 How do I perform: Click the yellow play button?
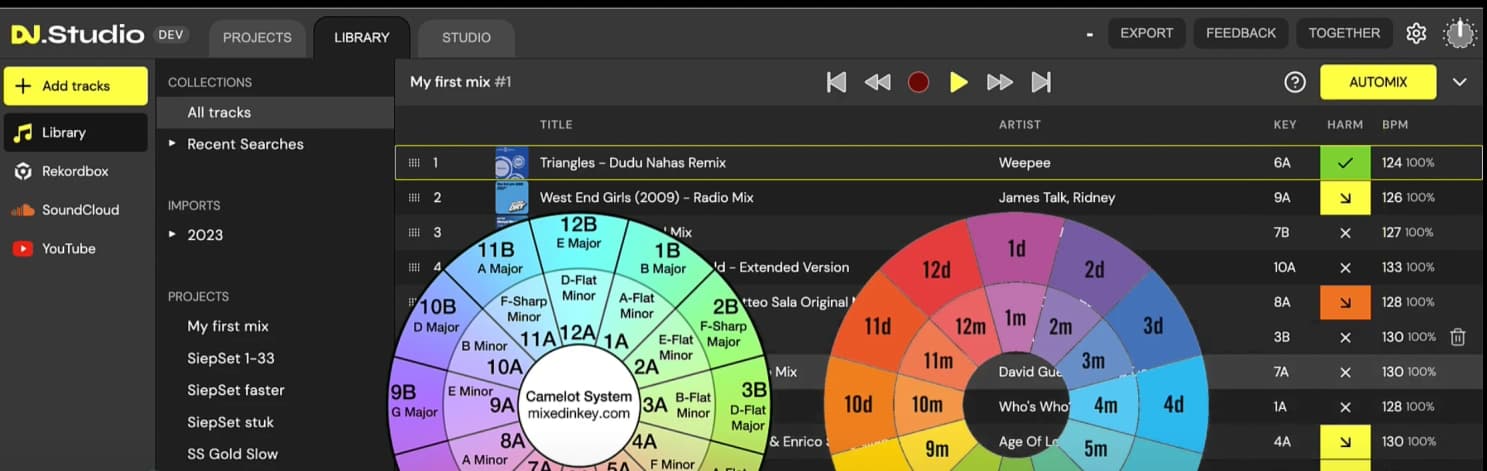(959, 82)
